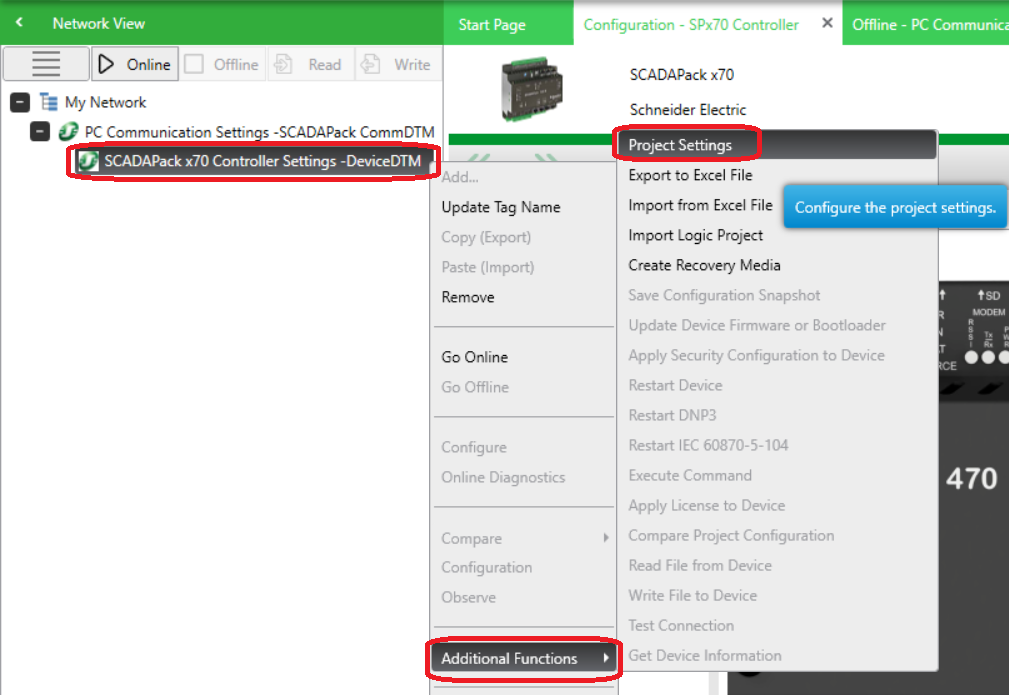Click Configuration context menu item

point(524,568)
